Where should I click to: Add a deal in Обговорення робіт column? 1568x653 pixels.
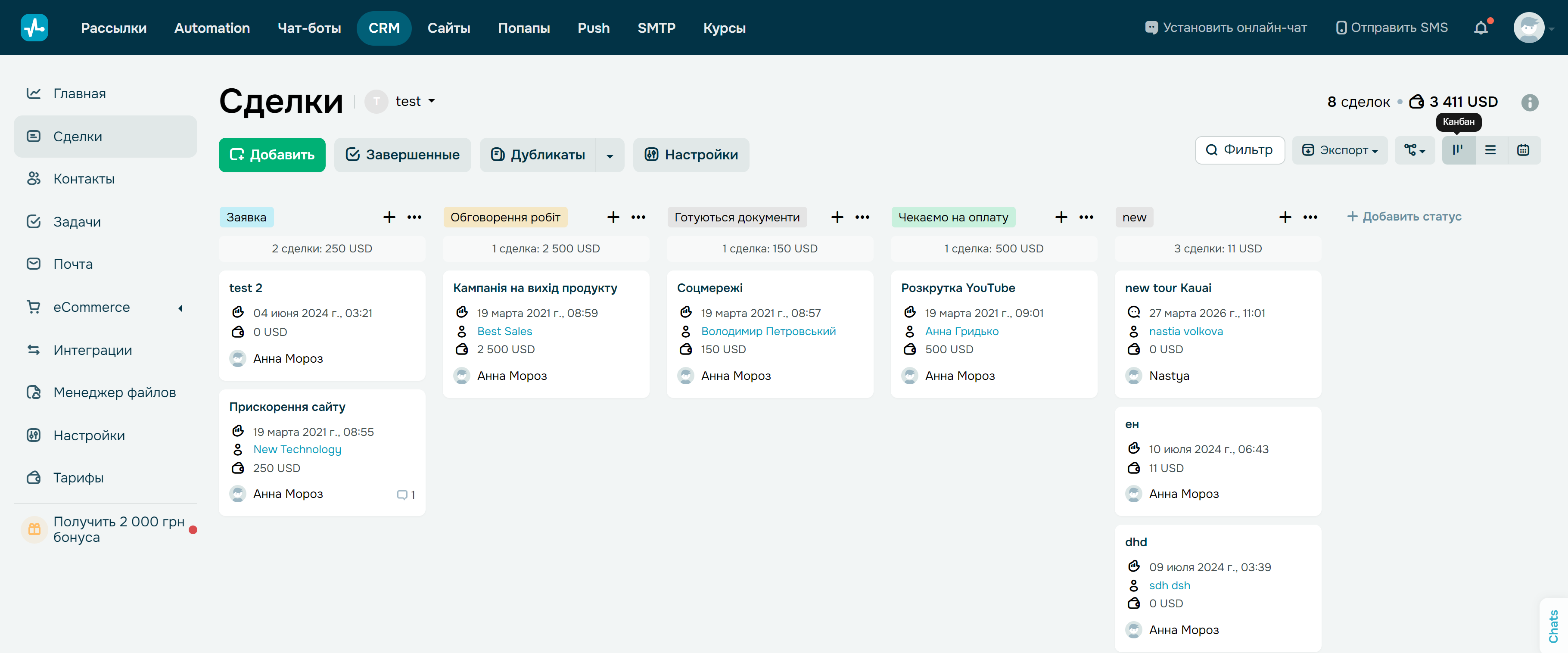(613, 217)
